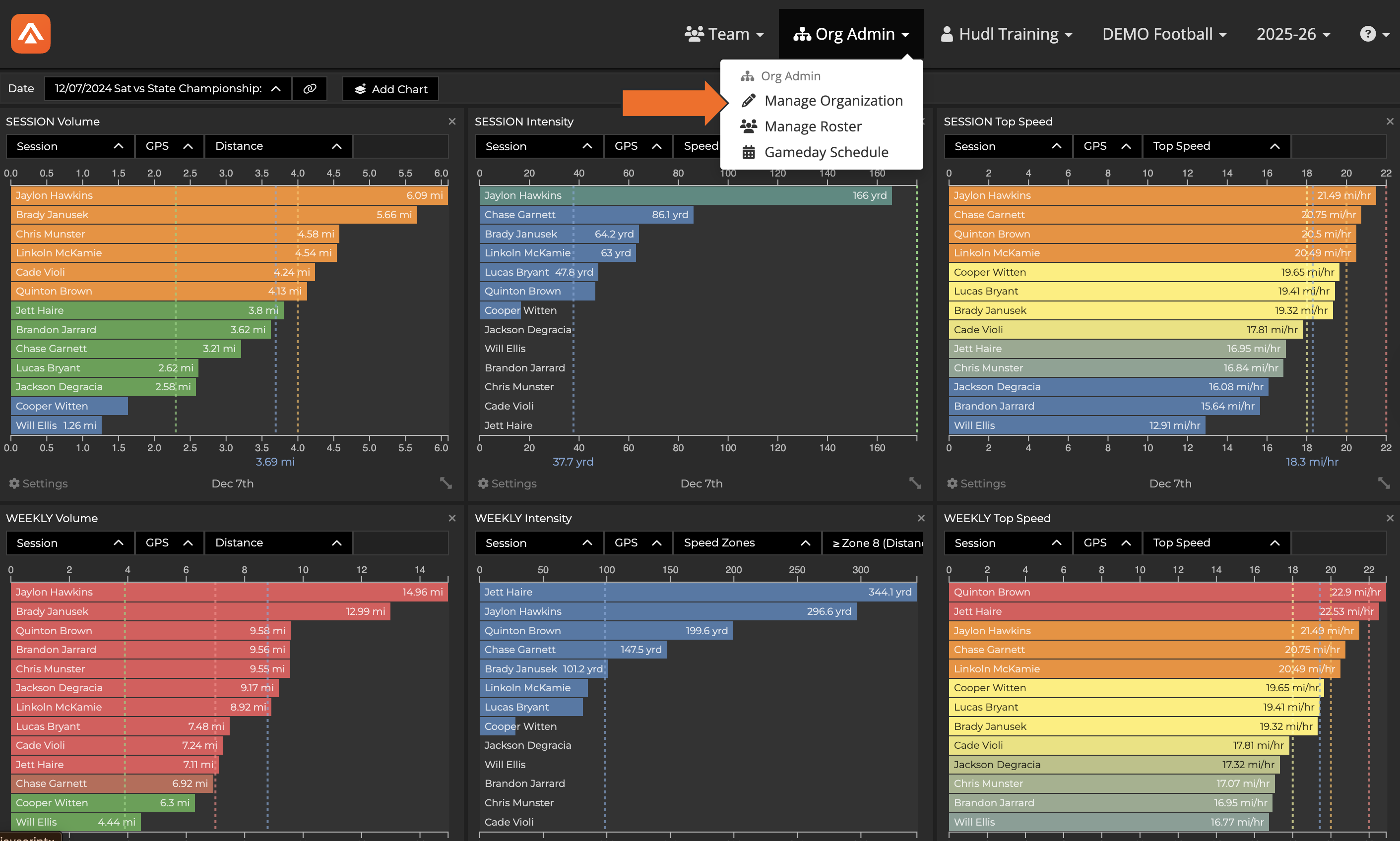Close the WEEKLY Top Speed chart
This screenshot has width=1400, height=841.
[1390, 518]
